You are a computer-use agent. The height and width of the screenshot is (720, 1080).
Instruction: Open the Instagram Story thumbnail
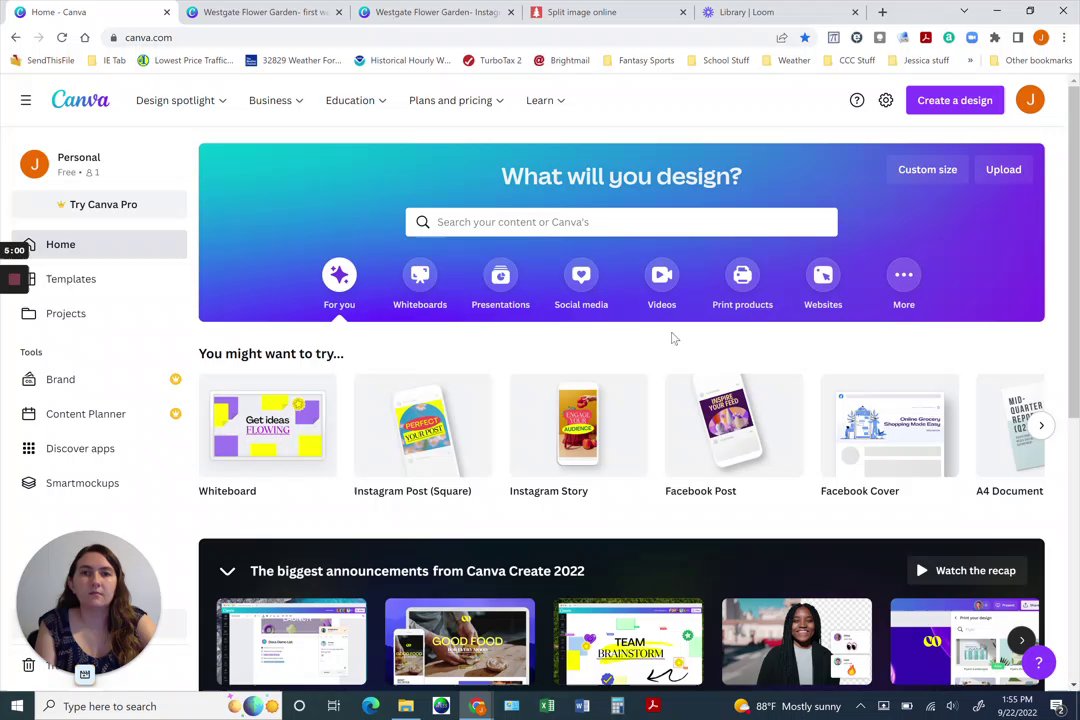579,426
